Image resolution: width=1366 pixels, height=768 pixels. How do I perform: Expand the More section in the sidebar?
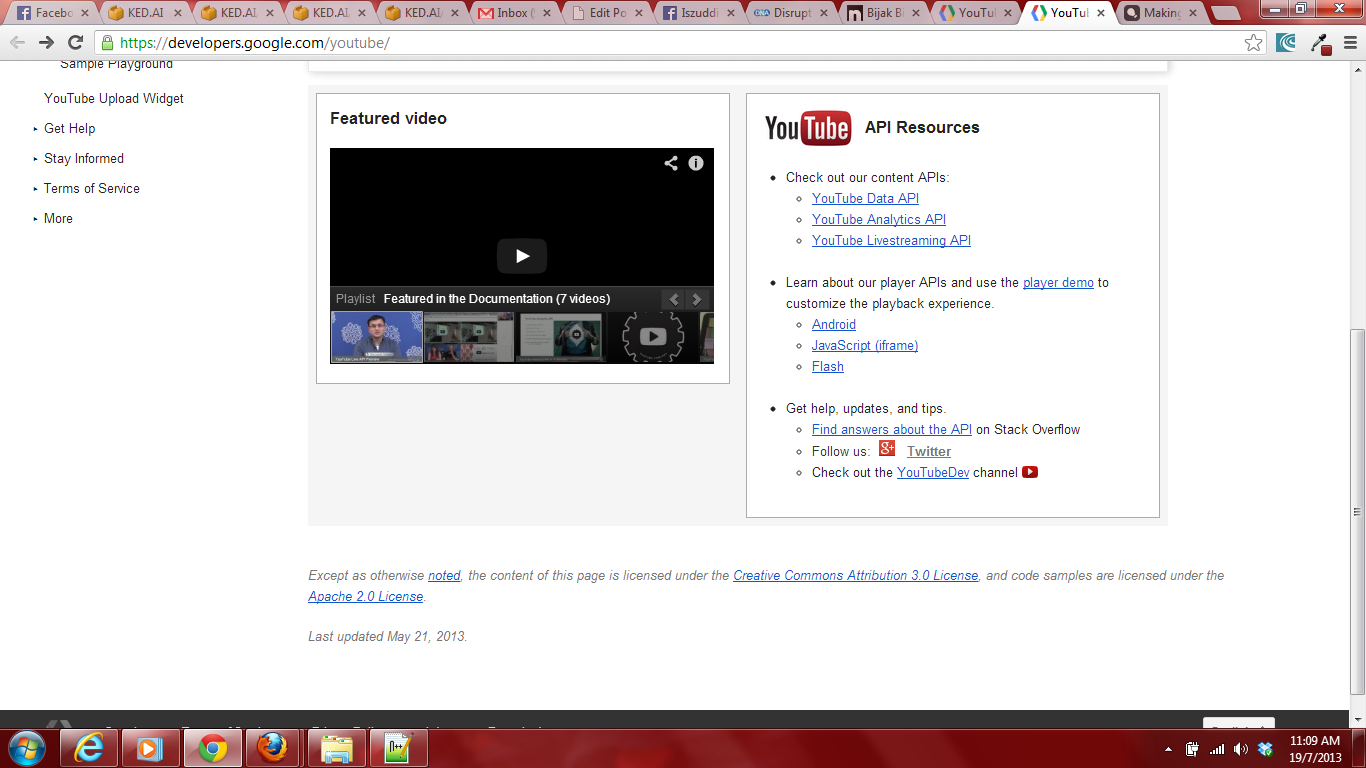click(57, 218)
